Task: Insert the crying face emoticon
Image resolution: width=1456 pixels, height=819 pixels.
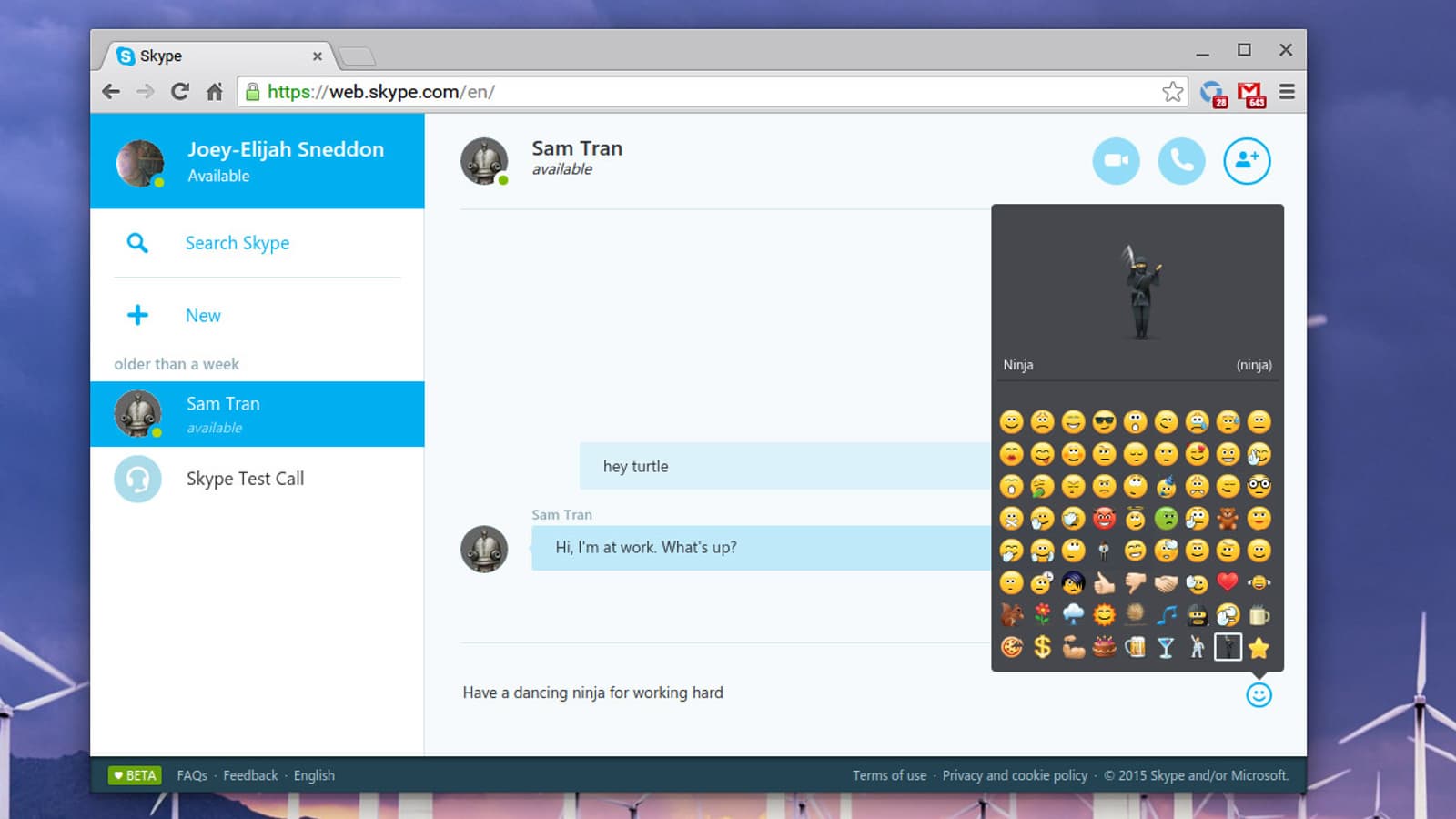Action: (x=1197, y=421)
